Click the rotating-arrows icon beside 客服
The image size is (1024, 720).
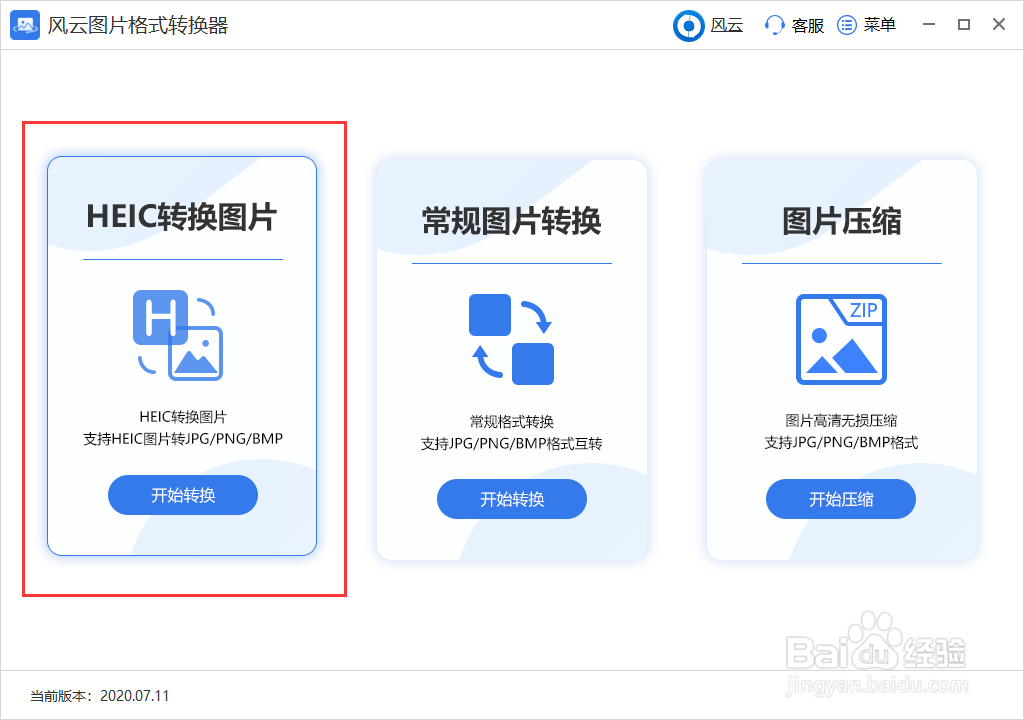[775, 25]
